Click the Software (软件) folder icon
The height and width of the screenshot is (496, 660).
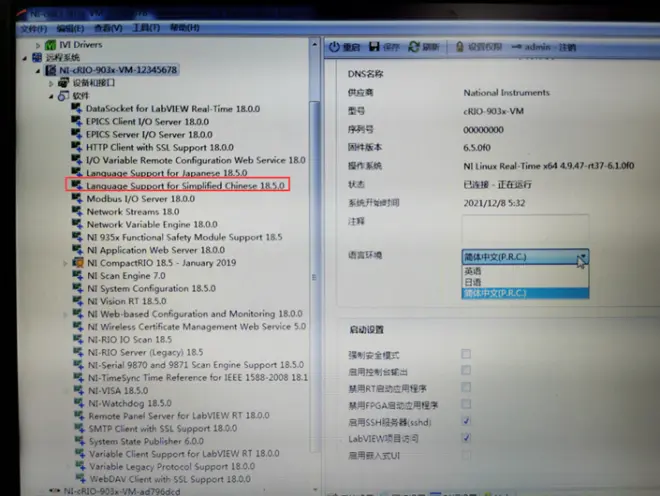coord(64,96)
